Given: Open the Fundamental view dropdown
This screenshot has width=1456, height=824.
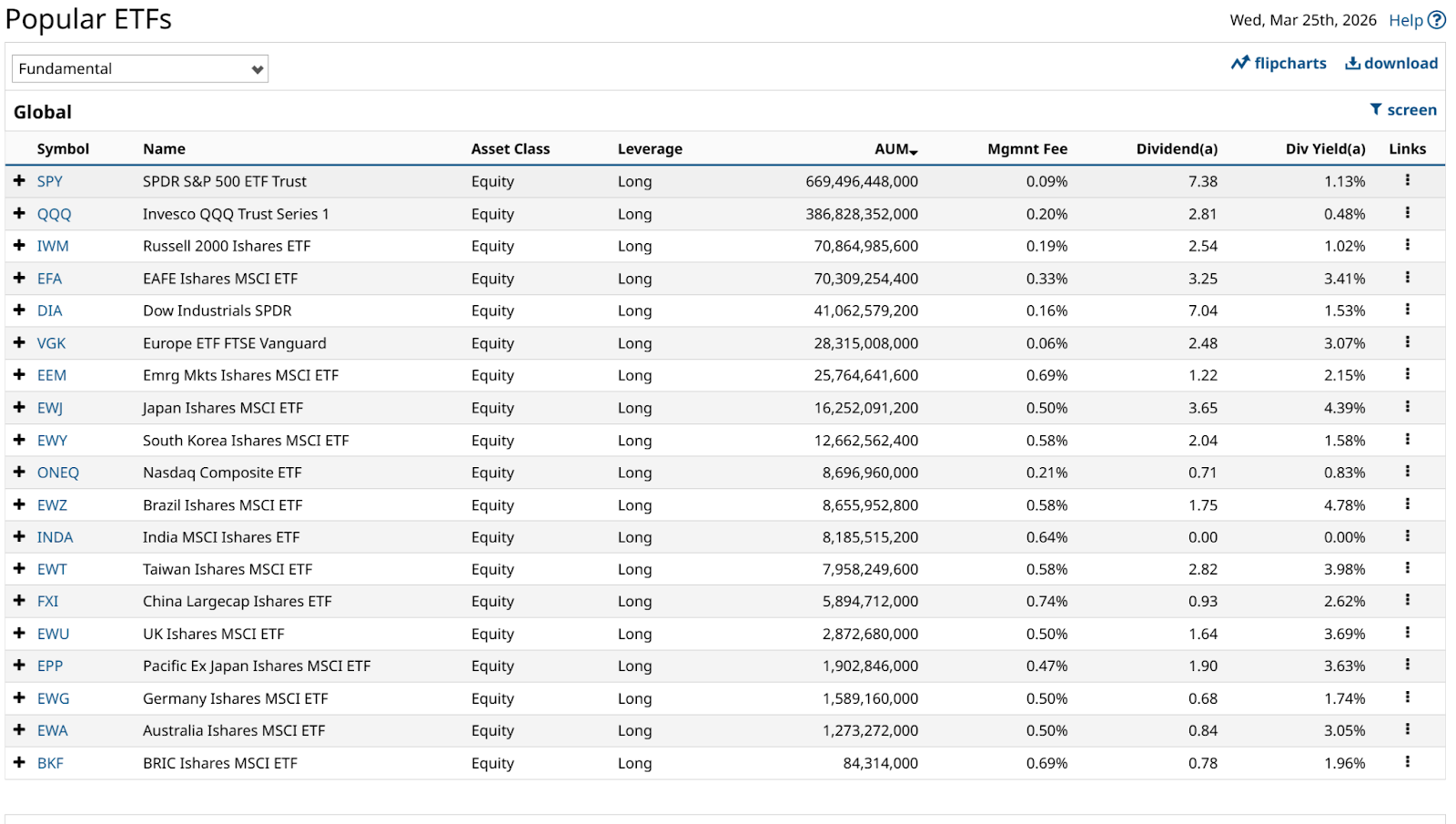Looking at the screenshot, I should pyautogui.click(x=140, y=69).
